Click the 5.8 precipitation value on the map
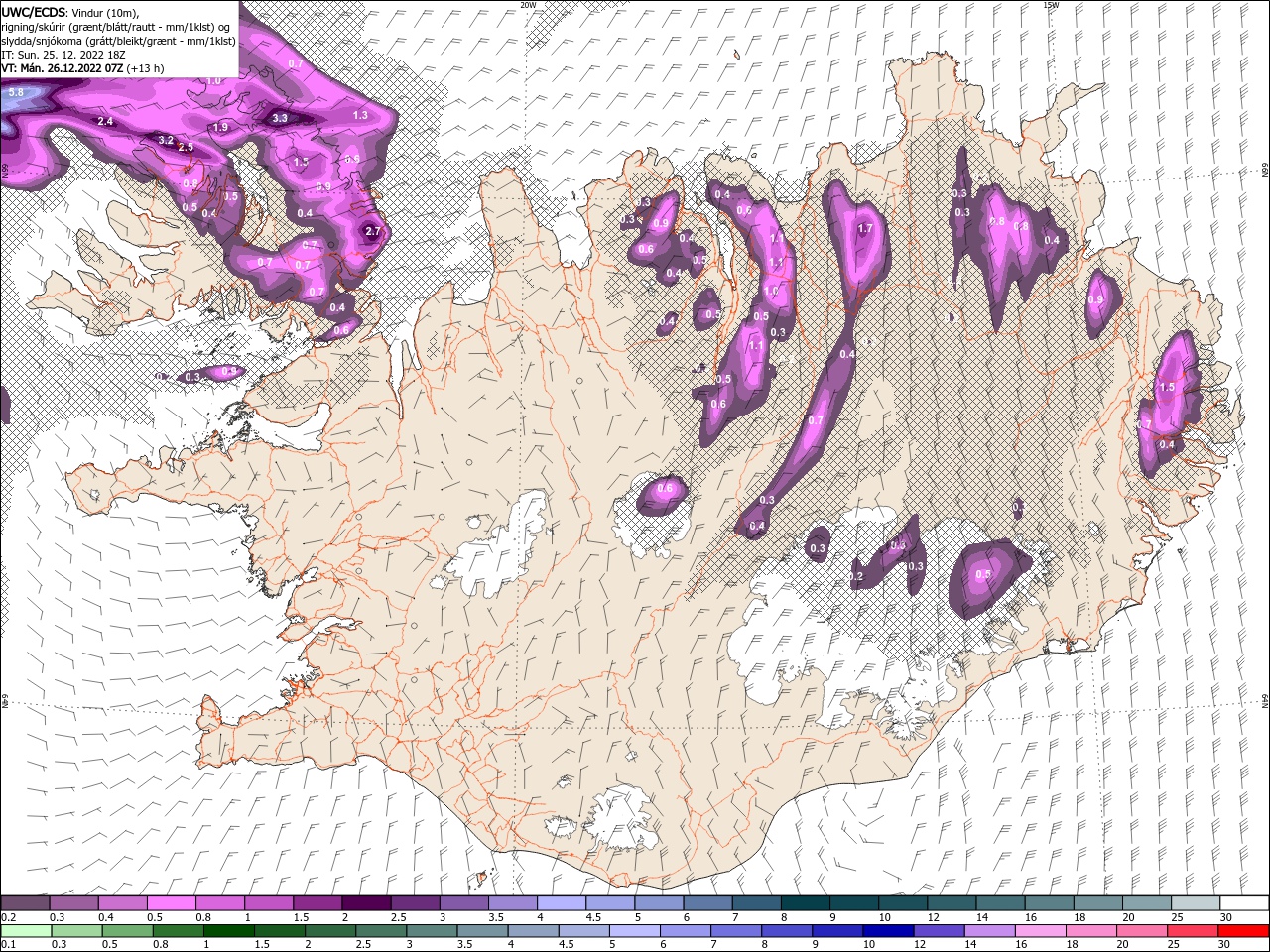 click(16, 92)
